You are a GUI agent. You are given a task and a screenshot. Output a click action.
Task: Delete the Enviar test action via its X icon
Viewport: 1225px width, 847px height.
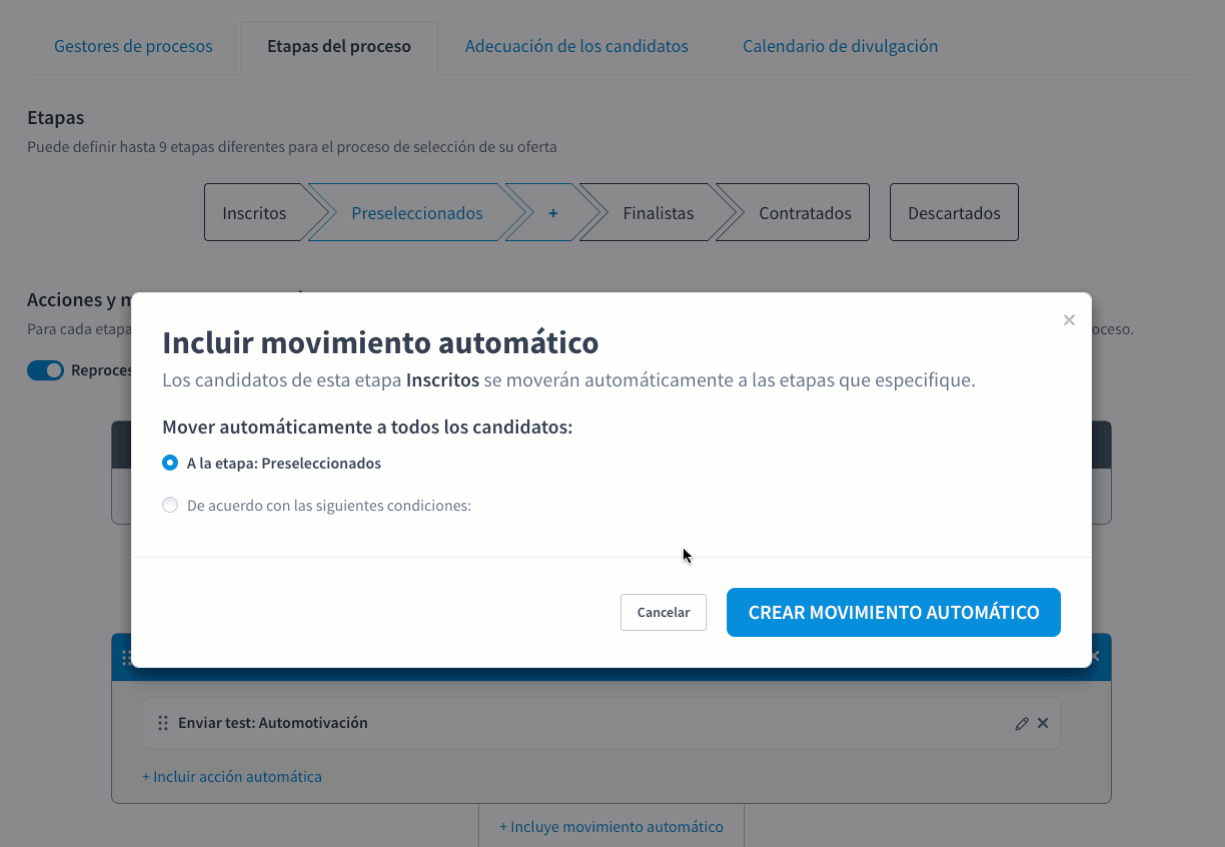pyautogui.click(x=1042, y=722)
